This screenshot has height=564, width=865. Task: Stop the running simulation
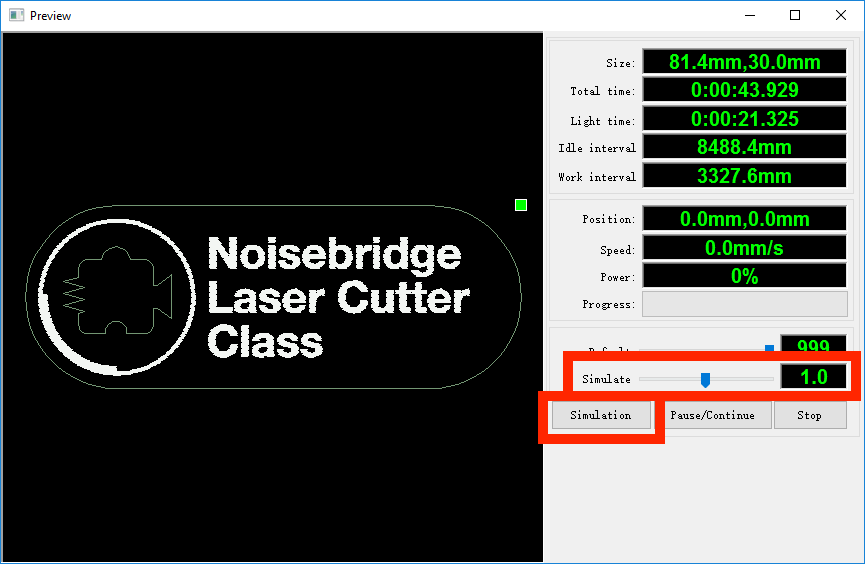[810, 415]
